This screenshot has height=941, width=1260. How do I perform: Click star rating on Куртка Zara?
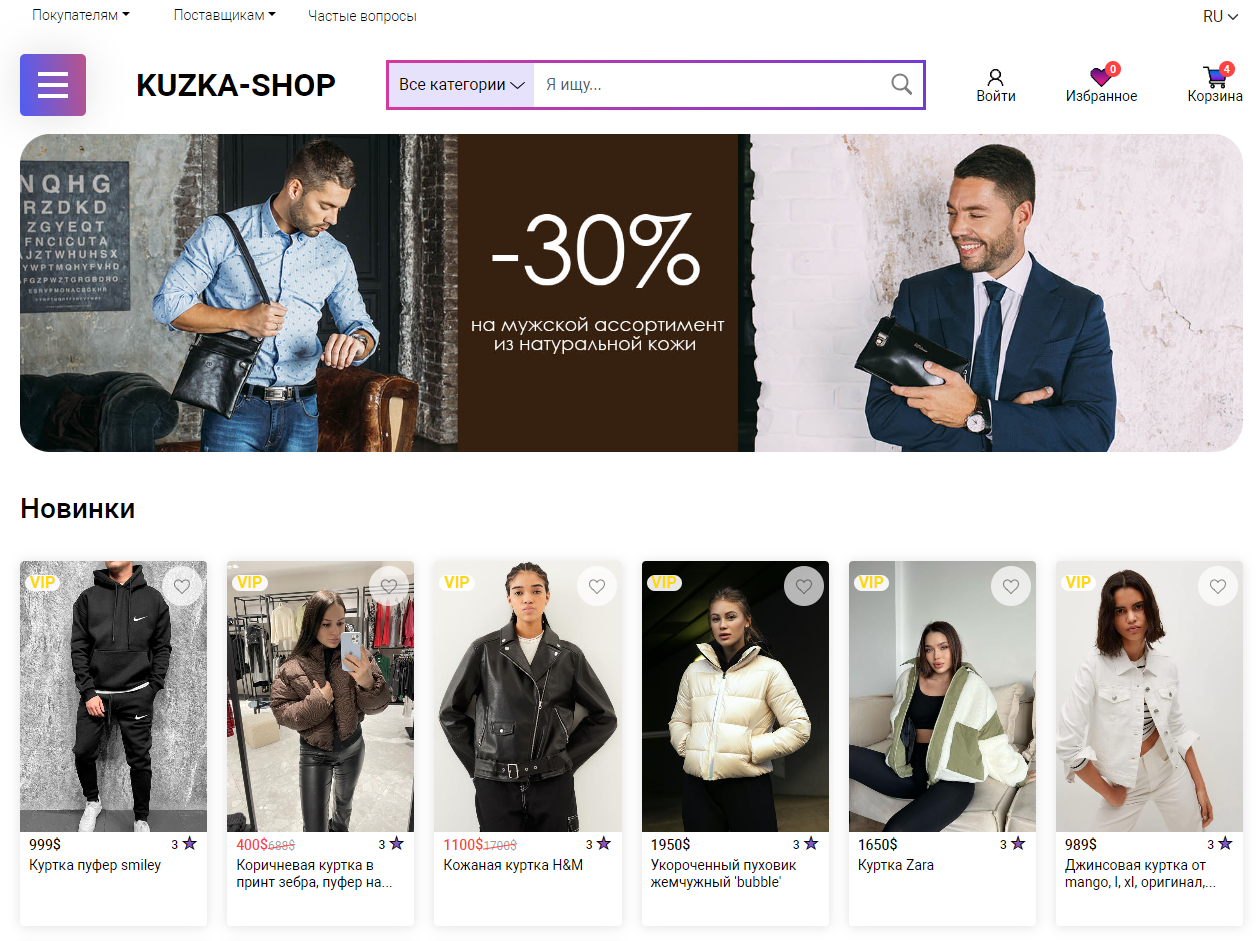pyautogui.click(x=1018, y=844)
